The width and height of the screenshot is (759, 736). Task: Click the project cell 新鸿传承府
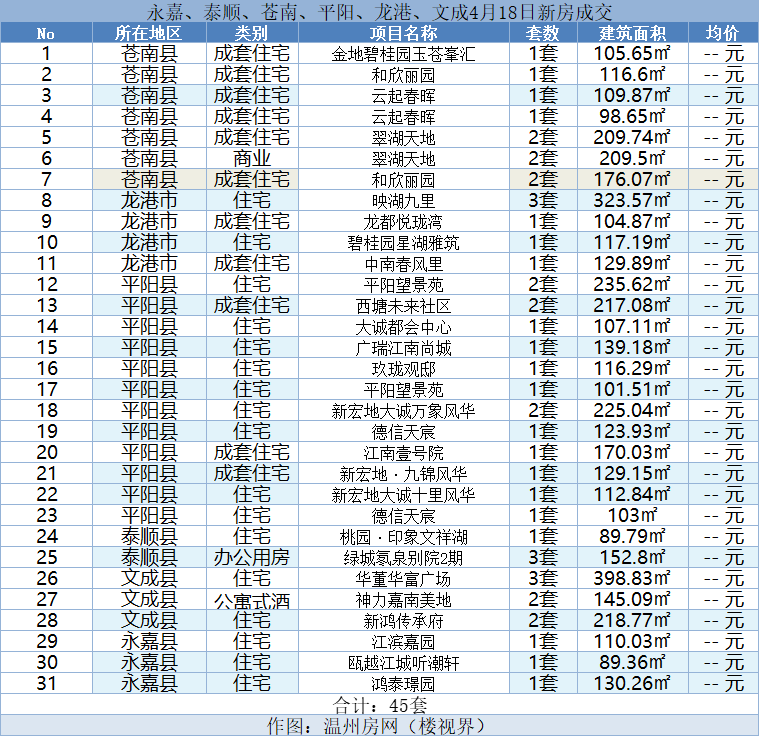tap(403, 621)
